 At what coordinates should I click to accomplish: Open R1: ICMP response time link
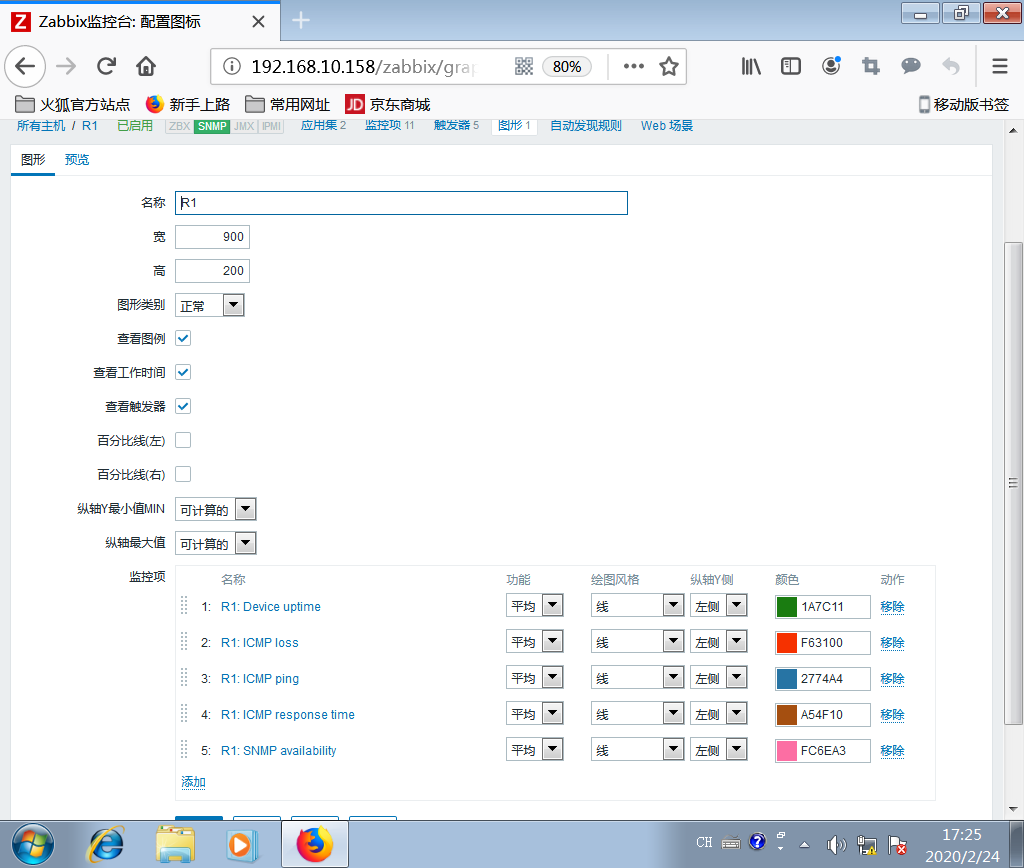[x=287, y=714]
